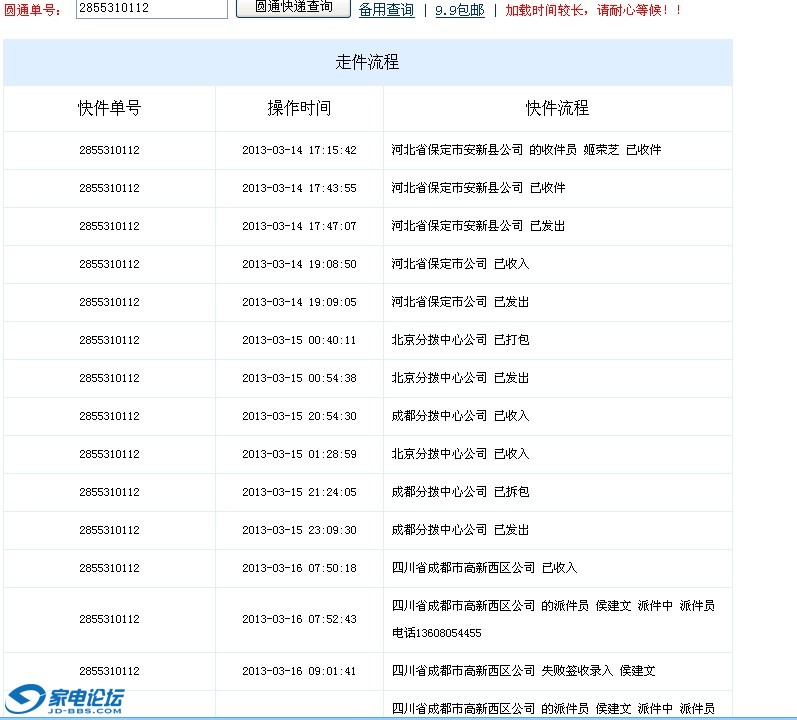The height and width of the screenshot is (720, 797).
Task: Click the 北京分拨中心公司 已打包 entry
Action: tap(460, 340)
